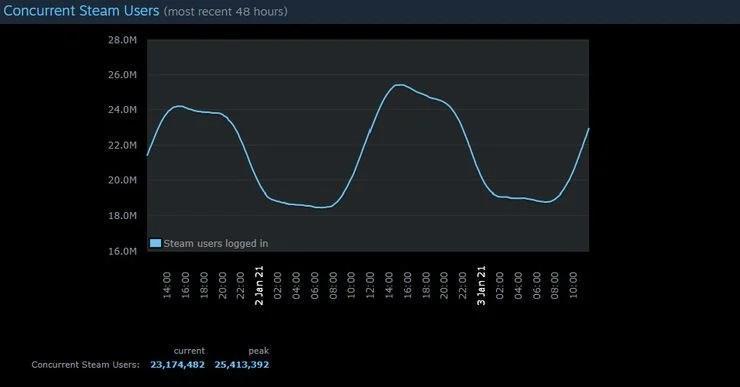Click the current users value 23,174,482
740x387 pixels.
point(177,364)
